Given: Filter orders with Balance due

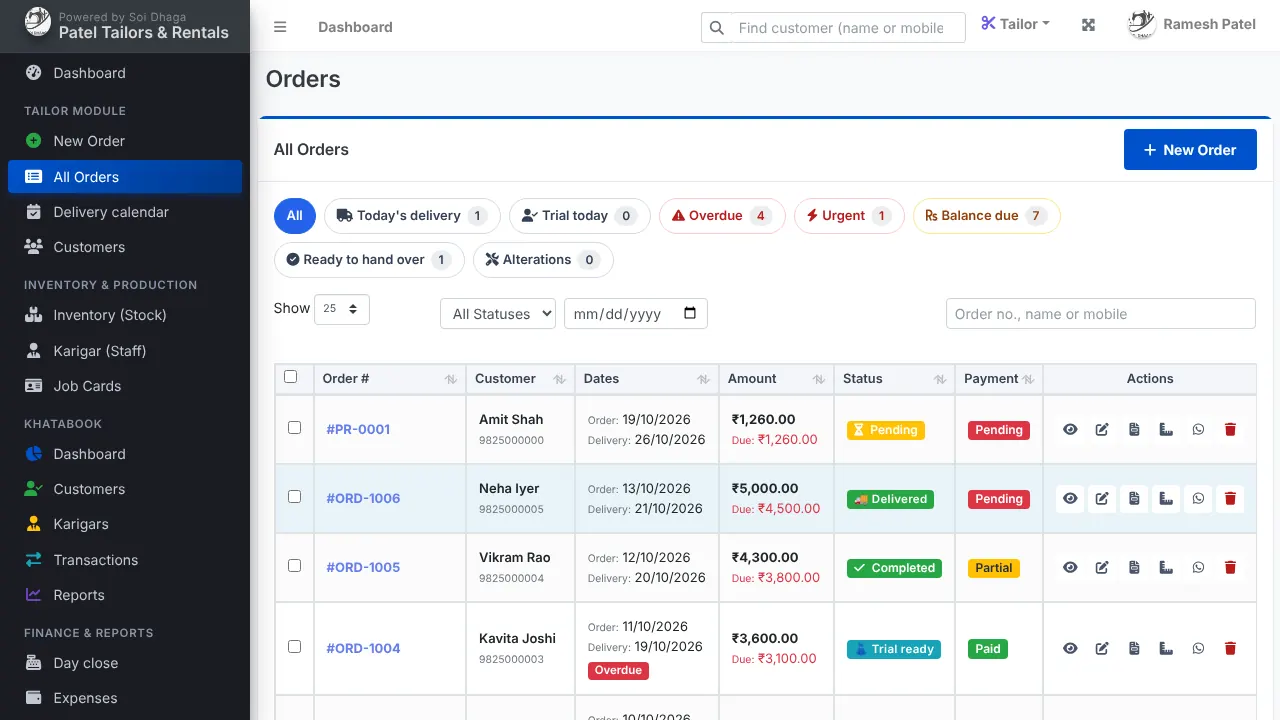Looking at the screenshot, I should click(986, 216).
